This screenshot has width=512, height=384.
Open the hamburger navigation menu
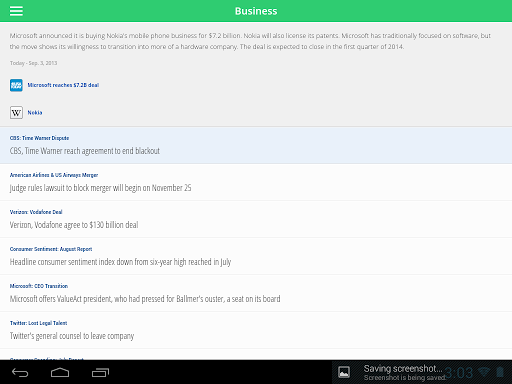pyautogui.click(x=16, y=11)
